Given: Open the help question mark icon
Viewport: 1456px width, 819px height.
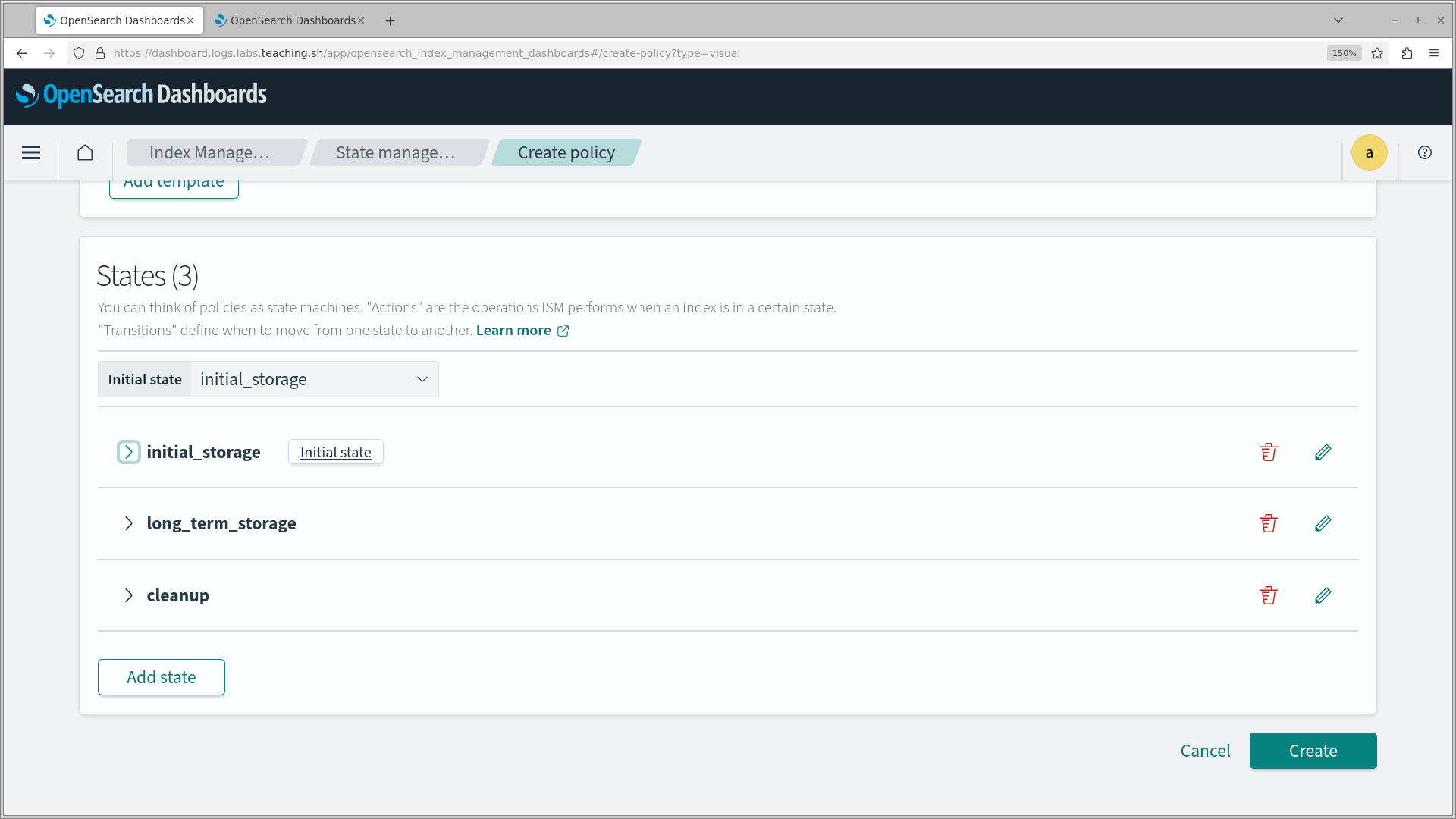Looking at the screenshot, I should click(x=1425, y=152).
